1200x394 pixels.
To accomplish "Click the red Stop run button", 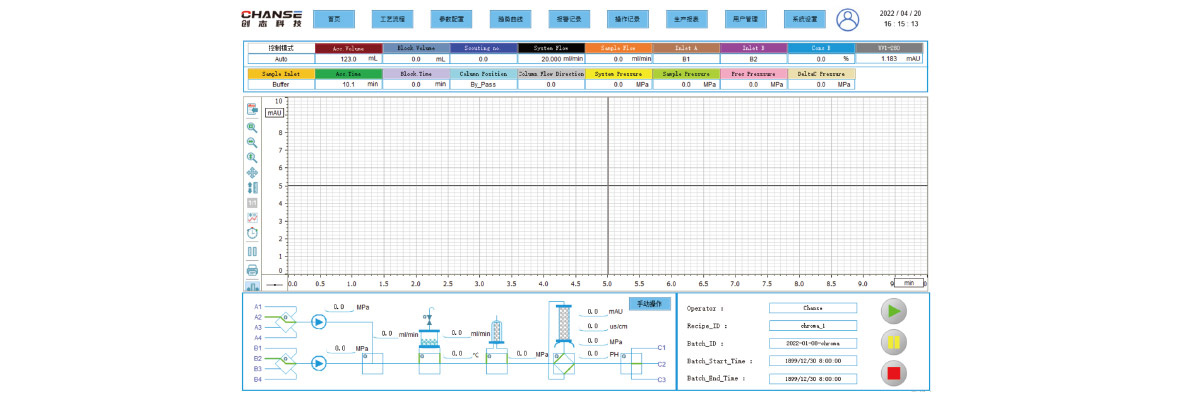I will pos(894,374).
